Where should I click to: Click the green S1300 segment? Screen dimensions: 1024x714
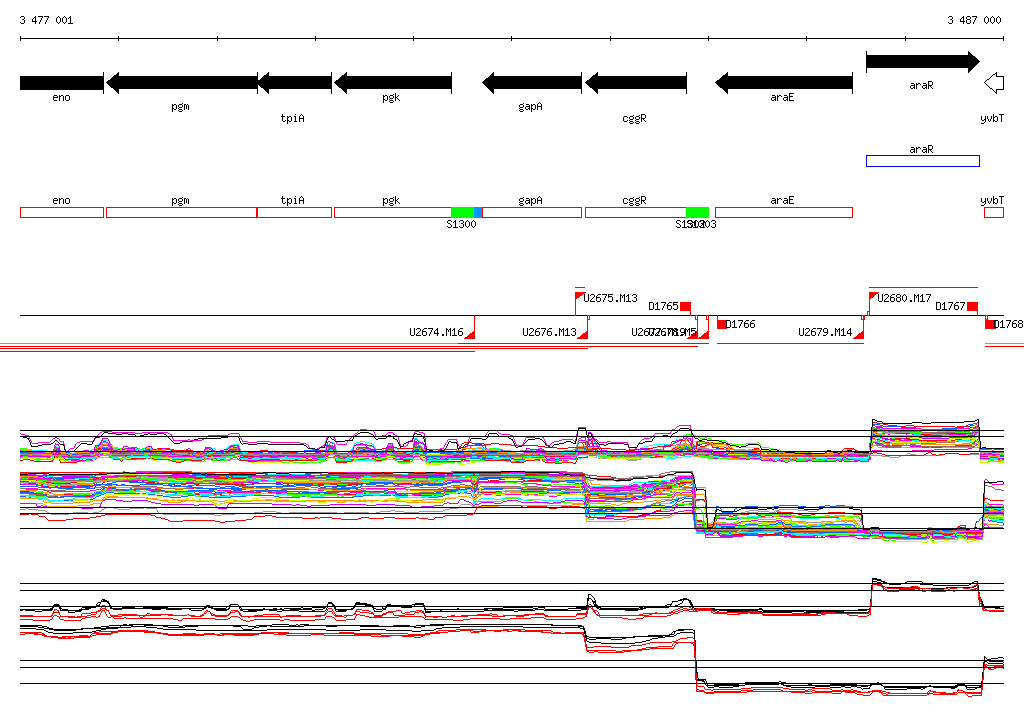click(462, 212)
